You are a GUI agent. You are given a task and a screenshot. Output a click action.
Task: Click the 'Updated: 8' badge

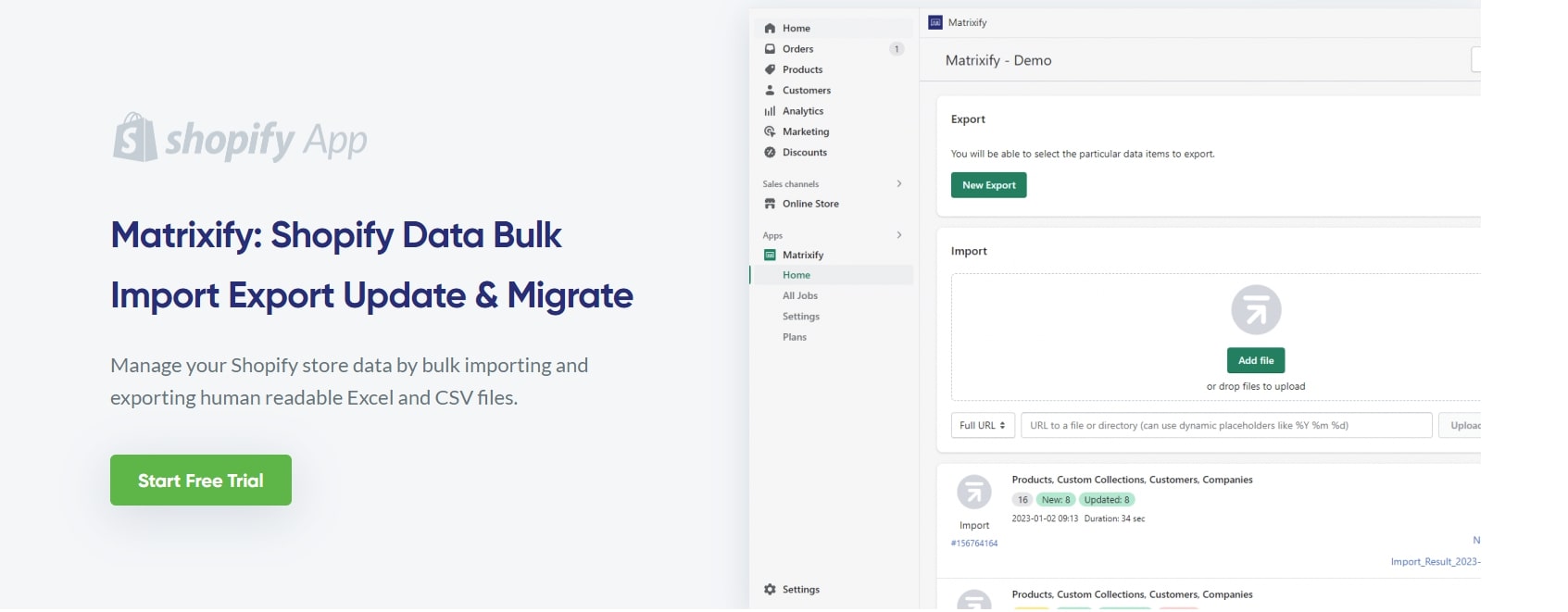click(x=1107, y=500)
